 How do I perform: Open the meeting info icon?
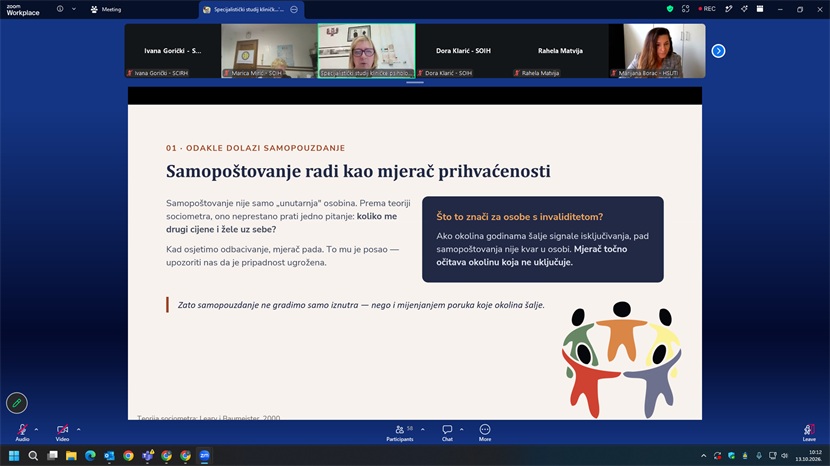[60, 9]
